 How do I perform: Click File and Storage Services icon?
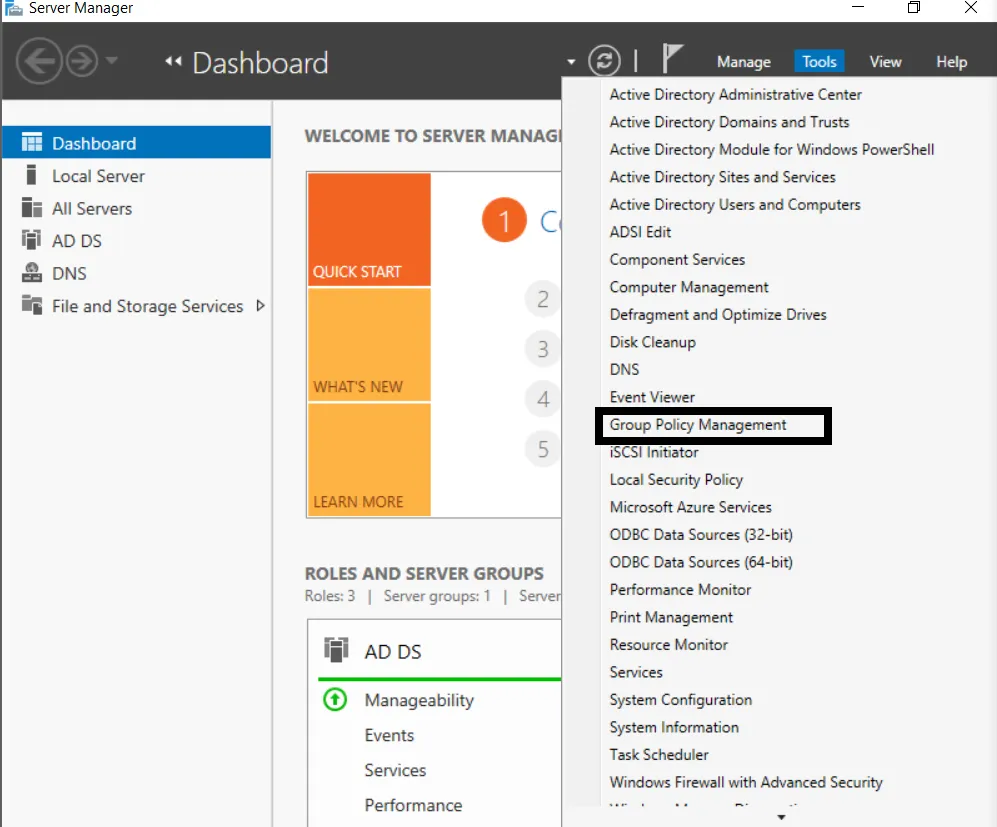coord(32,305)
